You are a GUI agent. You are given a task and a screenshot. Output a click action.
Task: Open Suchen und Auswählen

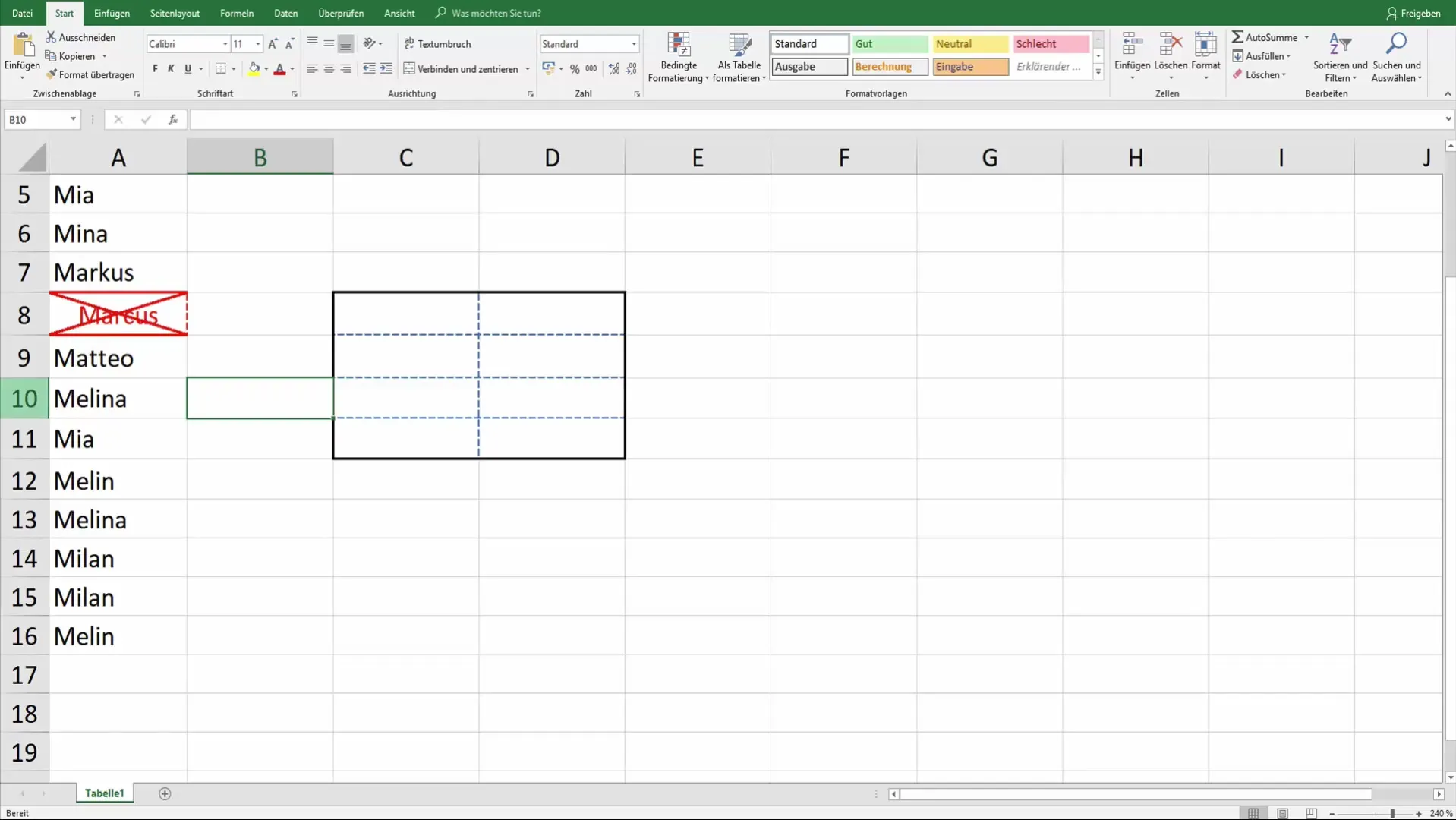tap(1396, 58)
